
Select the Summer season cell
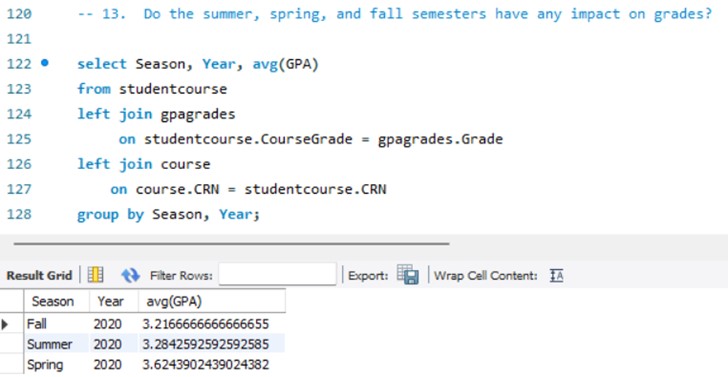[x=56, y=344]
